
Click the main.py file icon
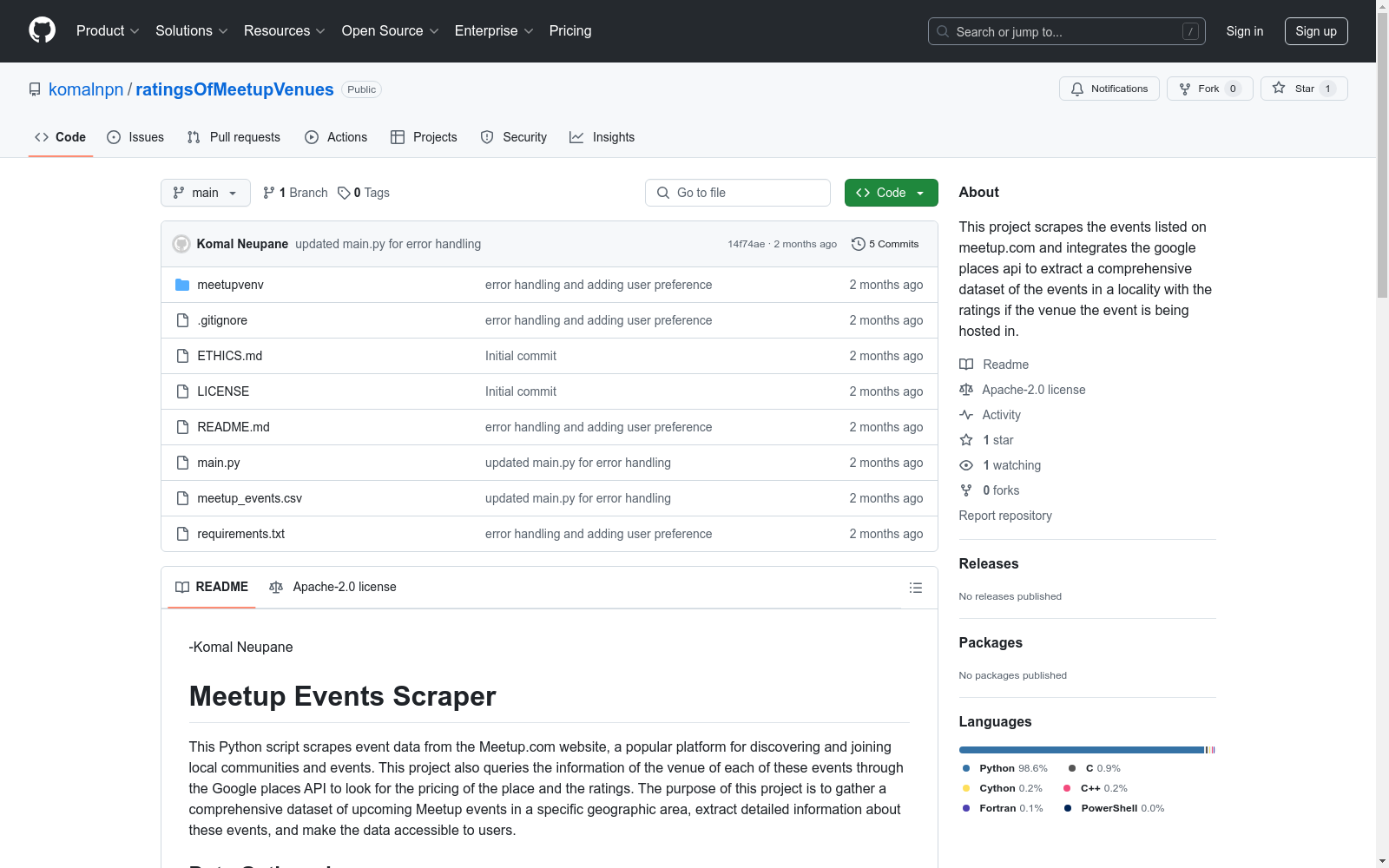point(182,463)
